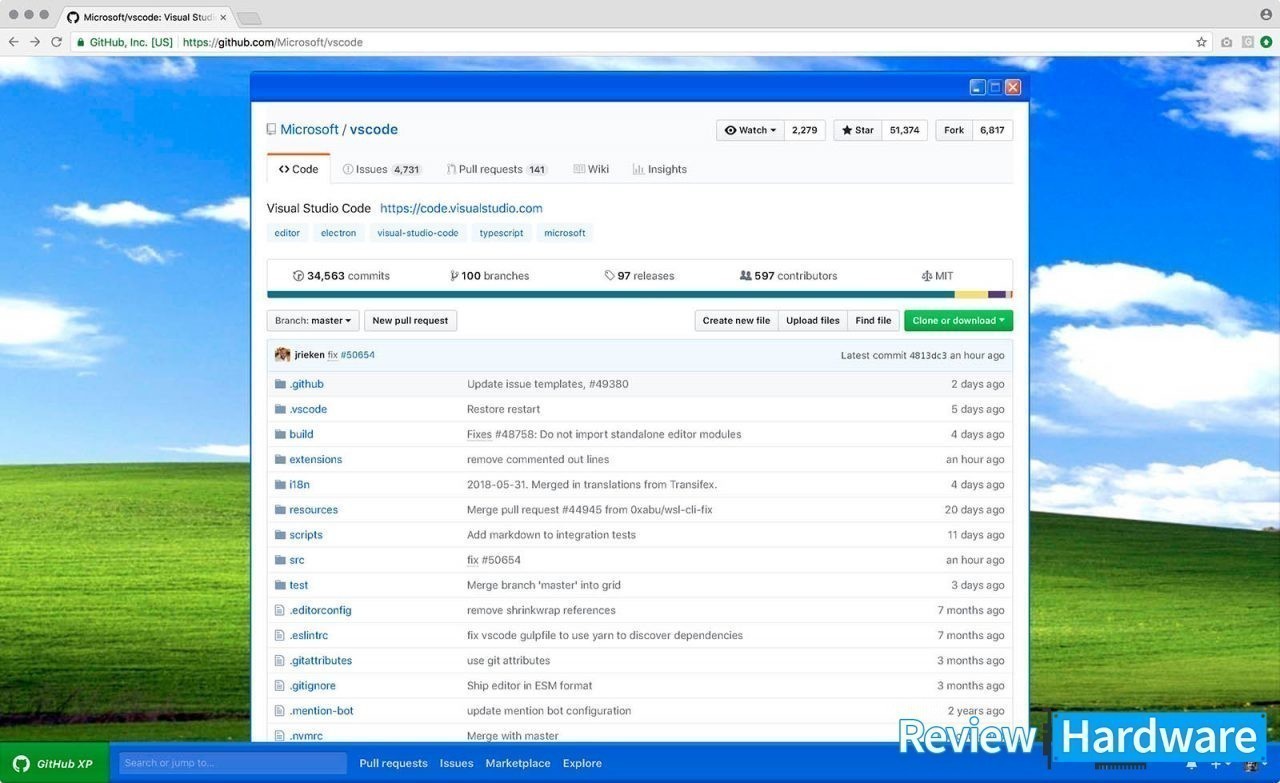Expand the Clone or download dropdown
The width and height of the screenshot is (1280, 783).
tap(958, 321)
